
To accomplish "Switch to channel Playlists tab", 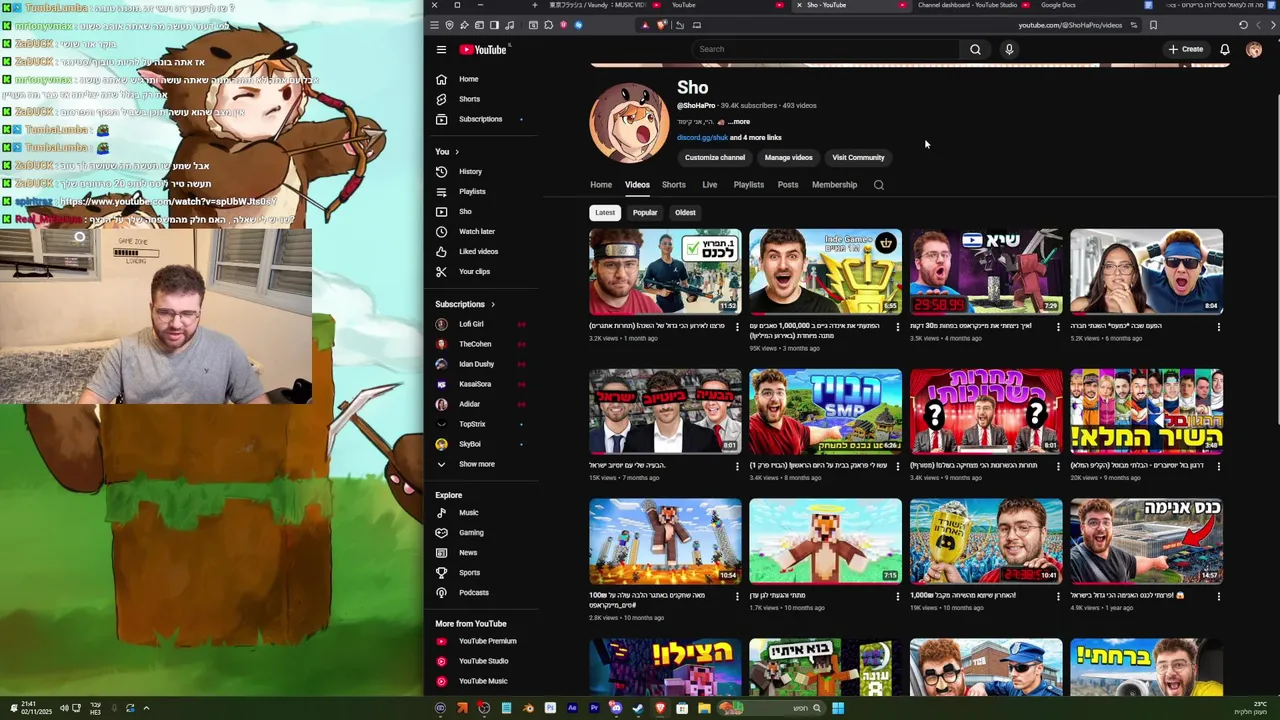I will pos(748,185).
